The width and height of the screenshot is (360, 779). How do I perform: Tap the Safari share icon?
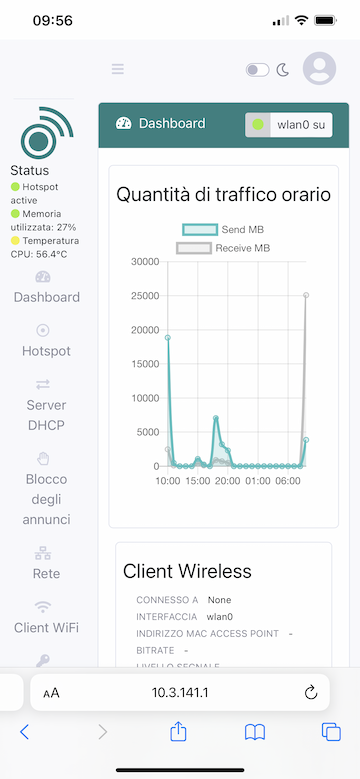pyautogui.click(x=178, y=731)
